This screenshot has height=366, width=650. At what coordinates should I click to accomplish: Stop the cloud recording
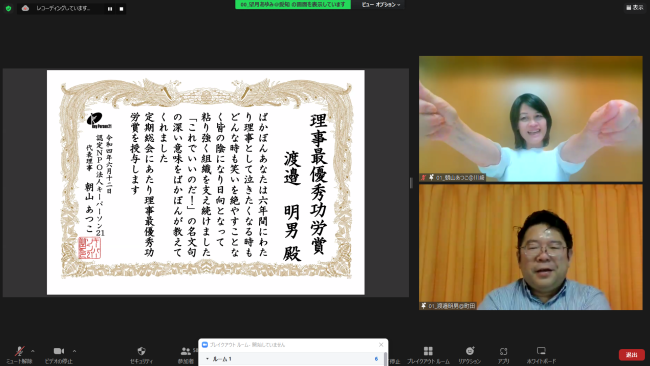point(121,9)
